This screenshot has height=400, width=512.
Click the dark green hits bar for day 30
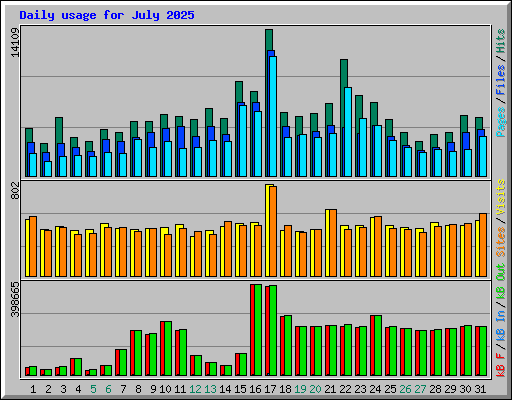(464, 124)
